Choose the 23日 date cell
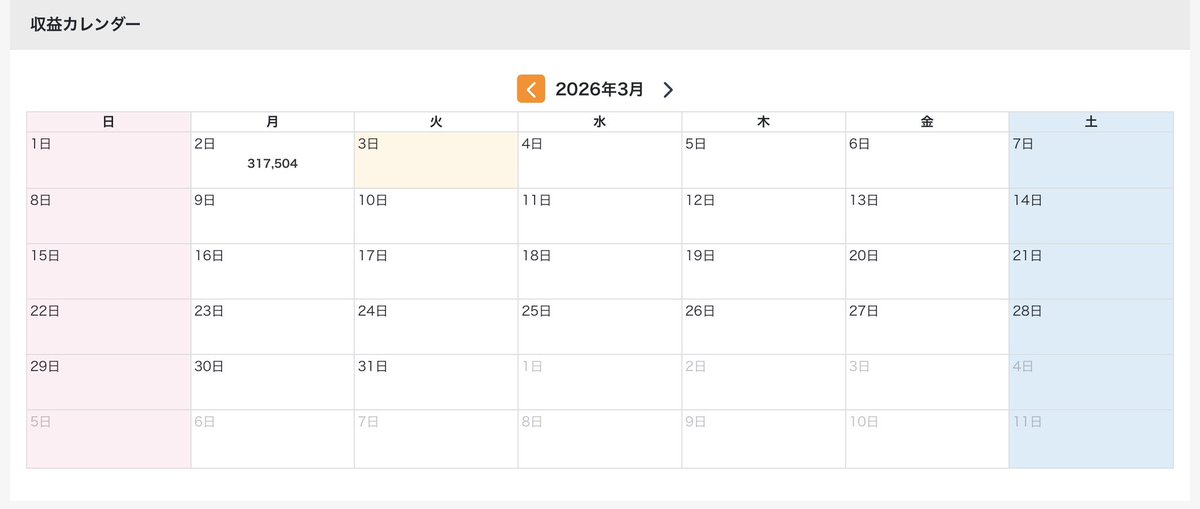 (273, 327)
